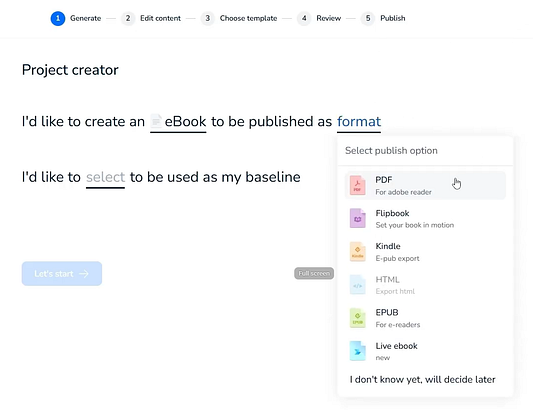The image size is (533, 419).
Task: Go to the Generate step label
Action: coord(86,18)
